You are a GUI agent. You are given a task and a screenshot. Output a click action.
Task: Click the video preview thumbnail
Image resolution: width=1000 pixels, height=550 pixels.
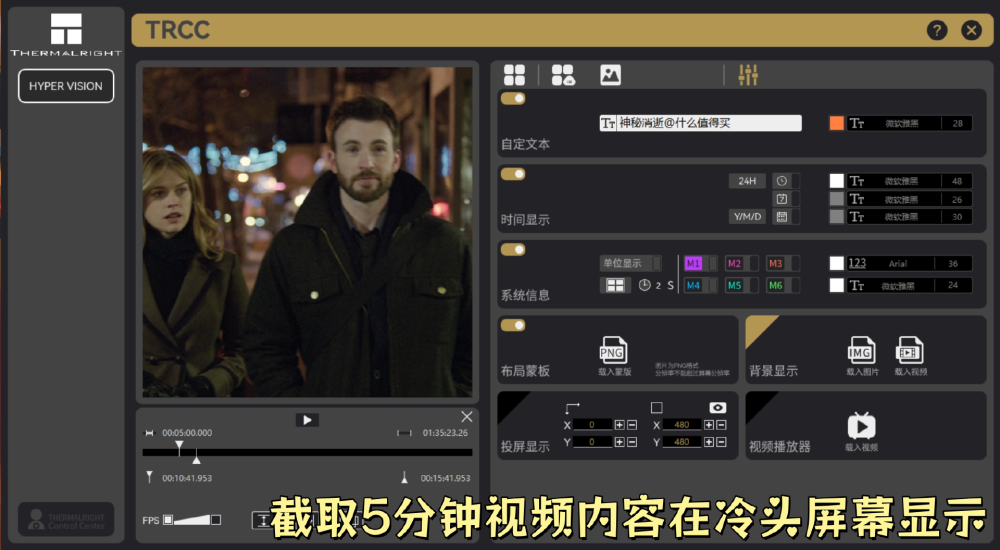(x=307, y=232)
